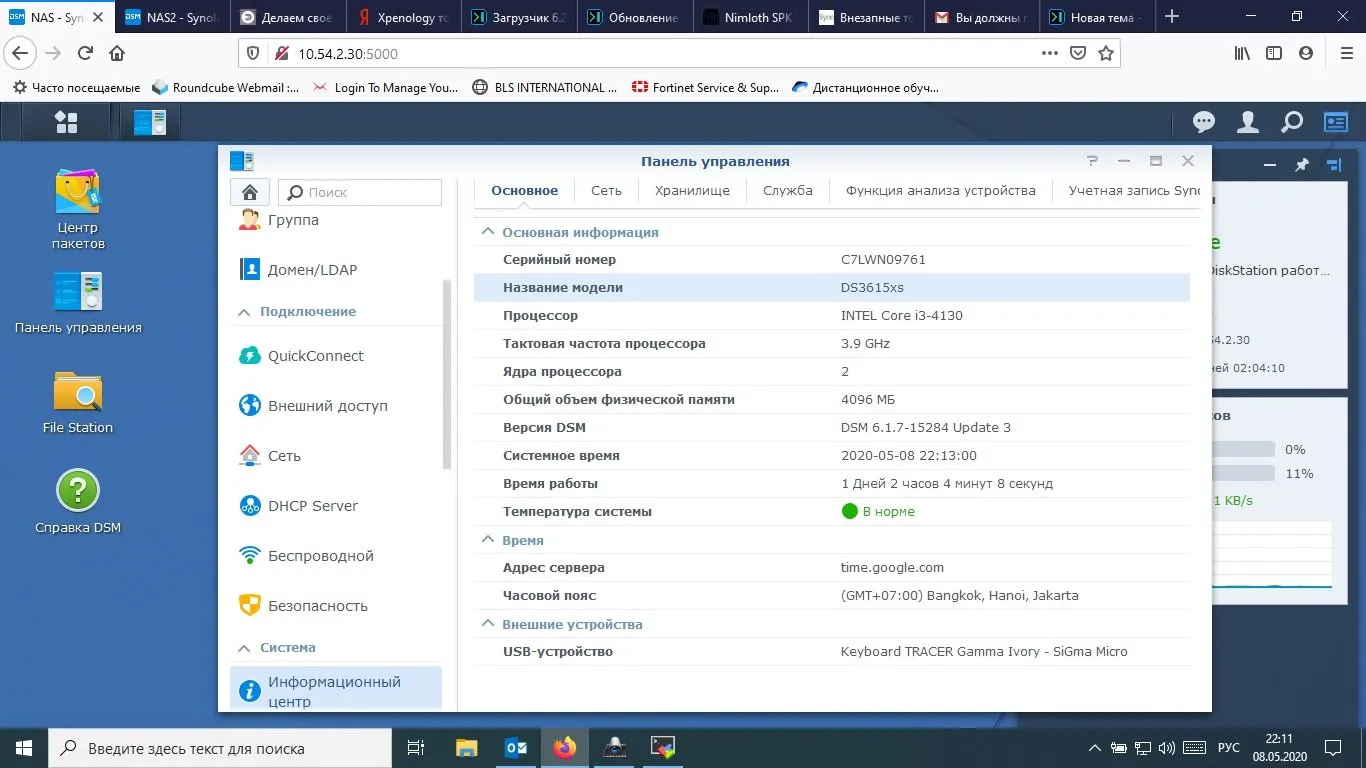The image size is (1366, 768).
Task: Open help question mark in Панель управления
Action: click(1092, 161)
